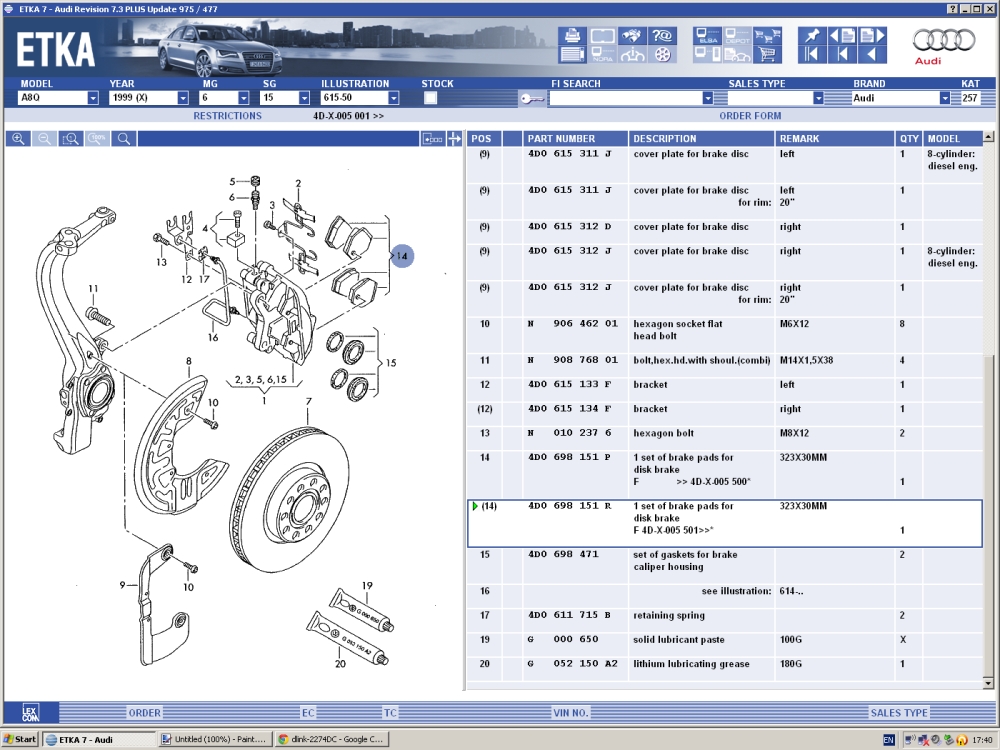Viewport: 1000px width, 750px height.
Task: Click the brake disc callout number 7
Action: (x=309, y=402)
